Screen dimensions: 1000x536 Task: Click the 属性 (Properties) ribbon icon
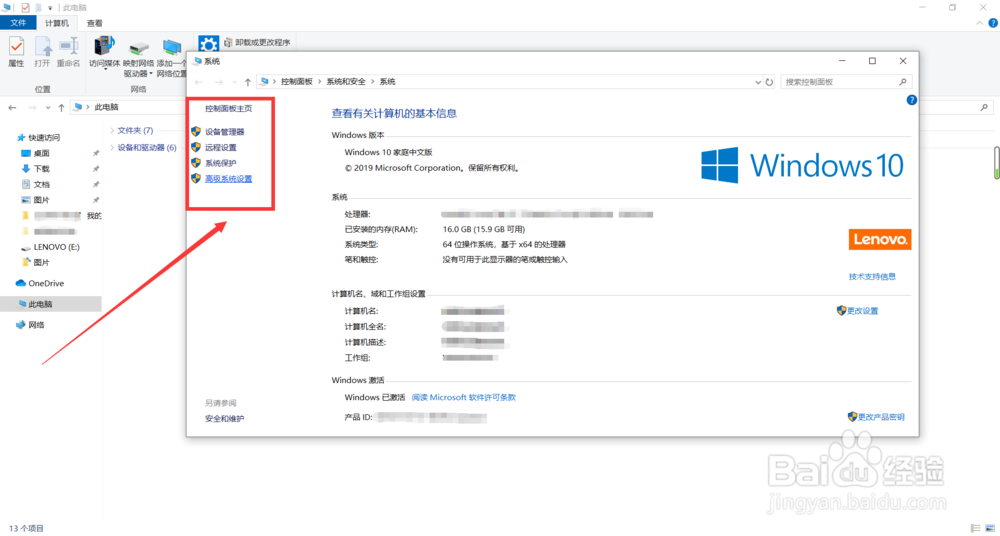point(16,52)
